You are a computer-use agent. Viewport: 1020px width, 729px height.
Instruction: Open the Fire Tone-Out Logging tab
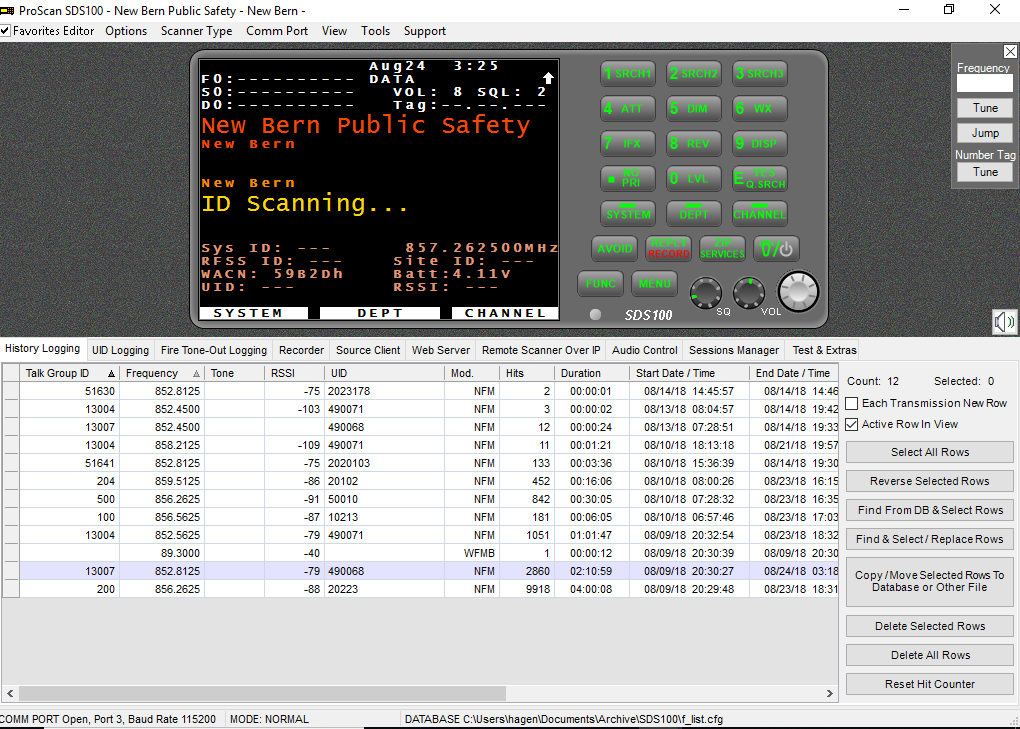(x=213, y=350)
